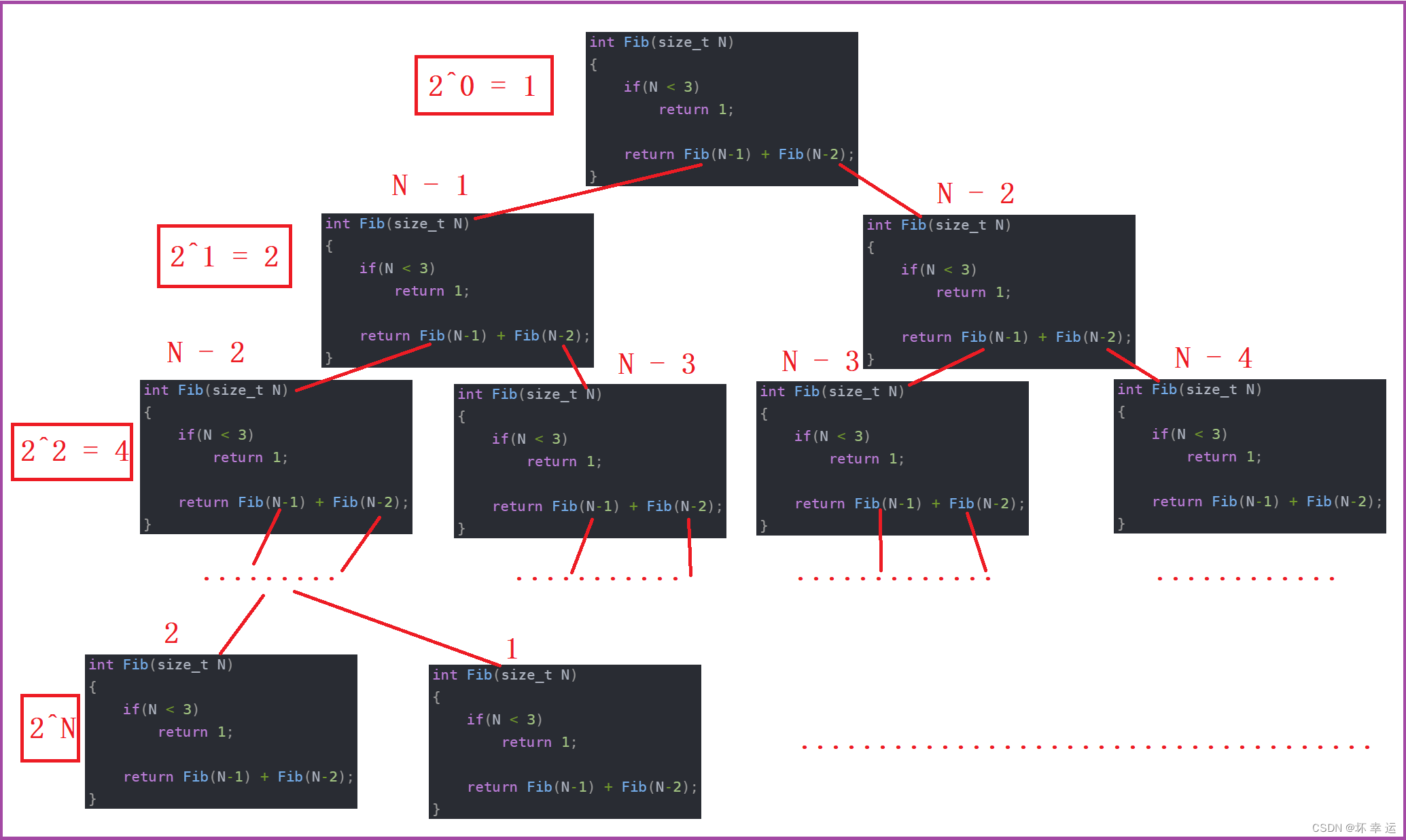Select the Fib code block under "N - 1"
This screenshot has width=1406, height=840.
457,290
